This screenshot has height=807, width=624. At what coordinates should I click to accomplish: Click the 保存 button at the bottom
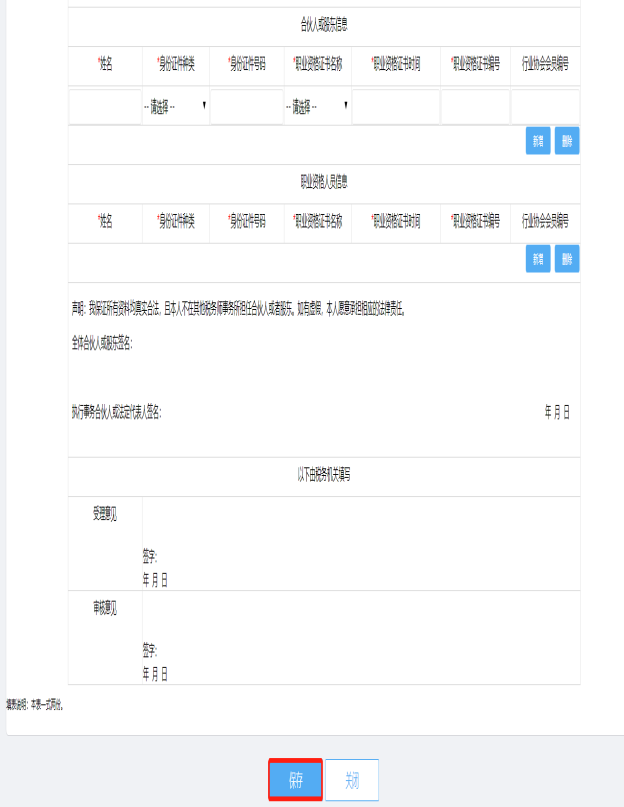point(296,780)
